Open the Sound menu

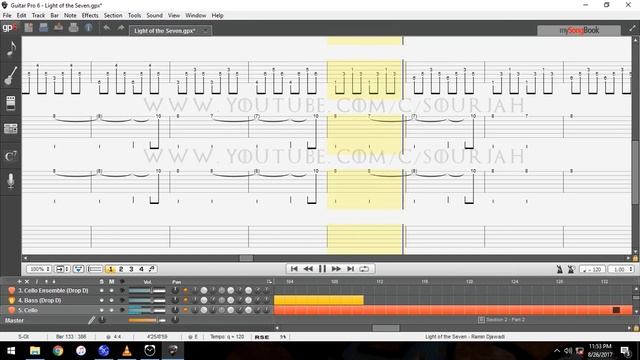[x=155, y=16]
